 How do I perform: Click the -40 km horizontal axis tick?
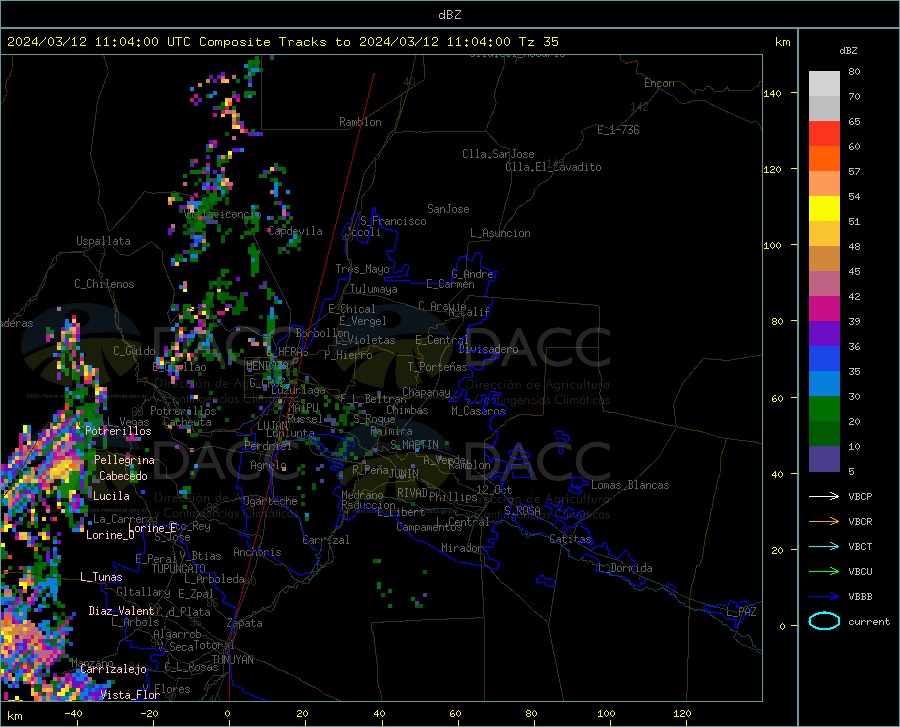click(x=73, y=713)
